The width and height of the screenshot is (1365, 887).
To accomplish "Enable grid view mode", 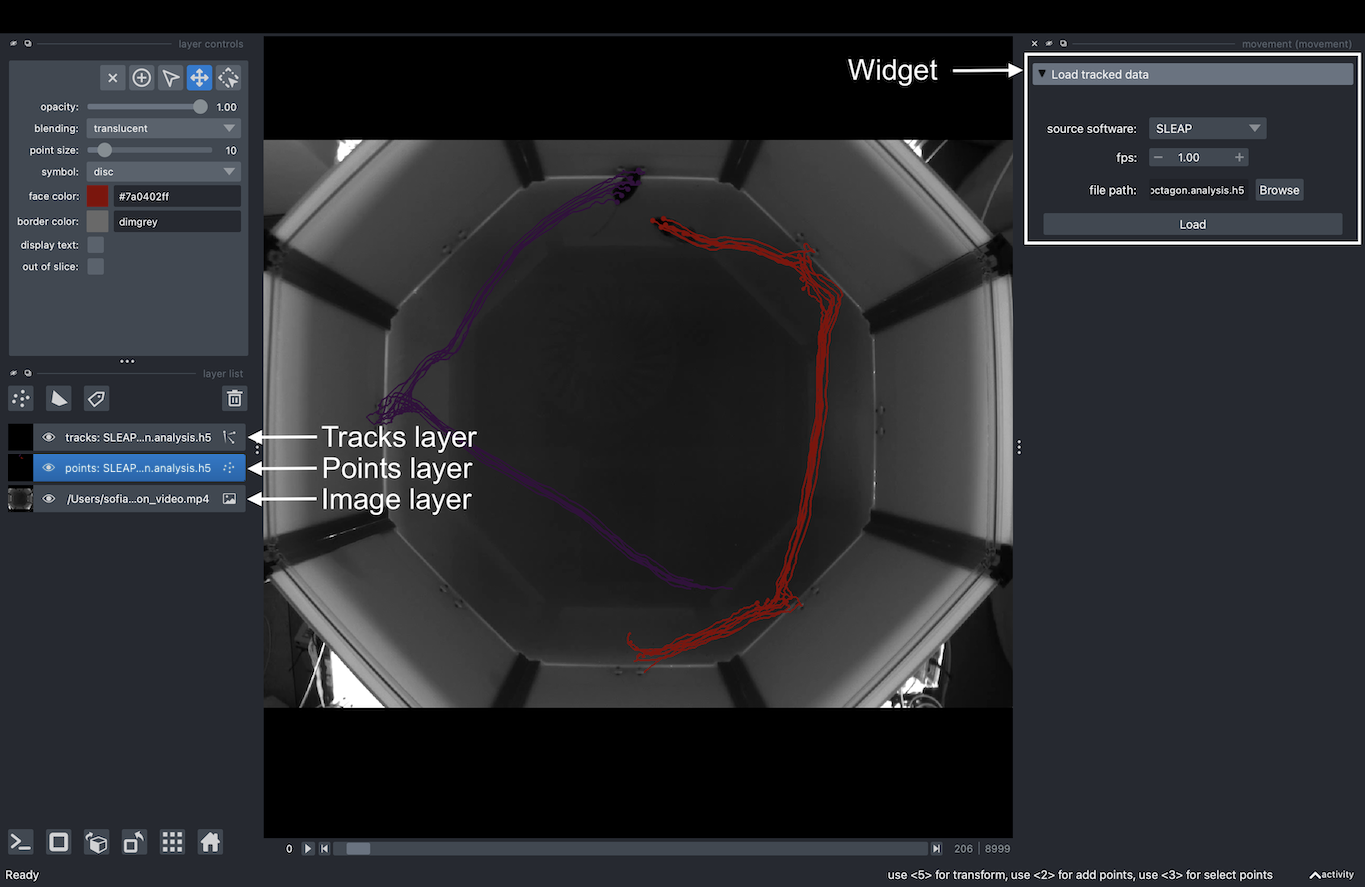I will (172, 842).
